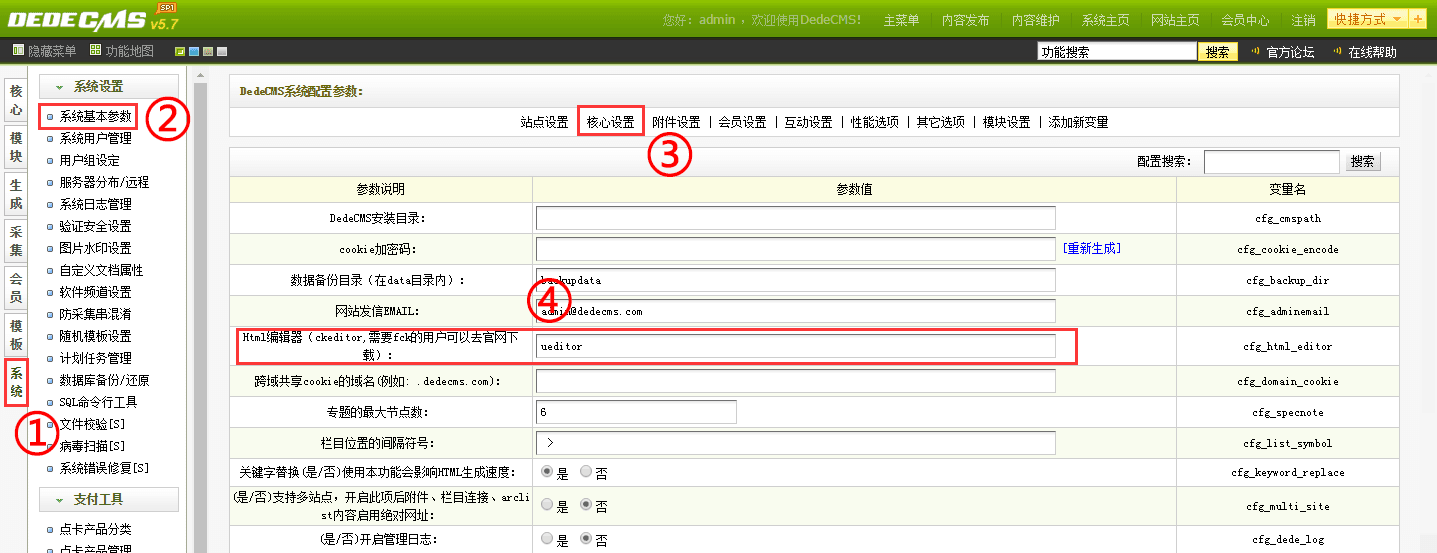Open 图片水印设置 in the sidebar
This screenshot has height=553, width=1437.
pyautogui.click(x=95, y=248)
